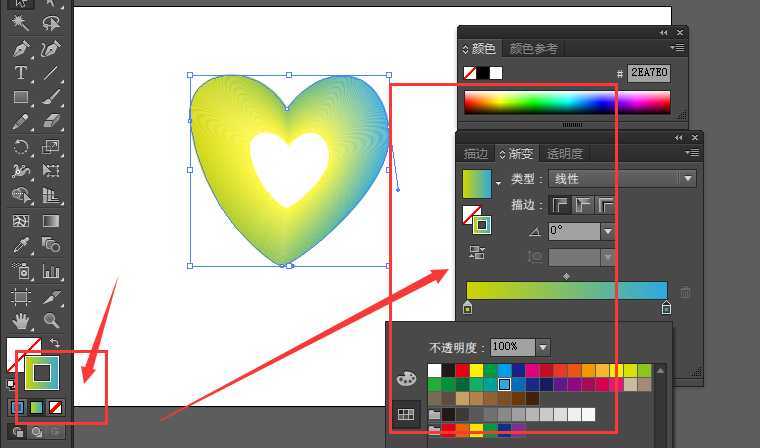This screenshot has width=760, height=448.
Task: Switch to the 描边 tab
Action: pos(475,154)
